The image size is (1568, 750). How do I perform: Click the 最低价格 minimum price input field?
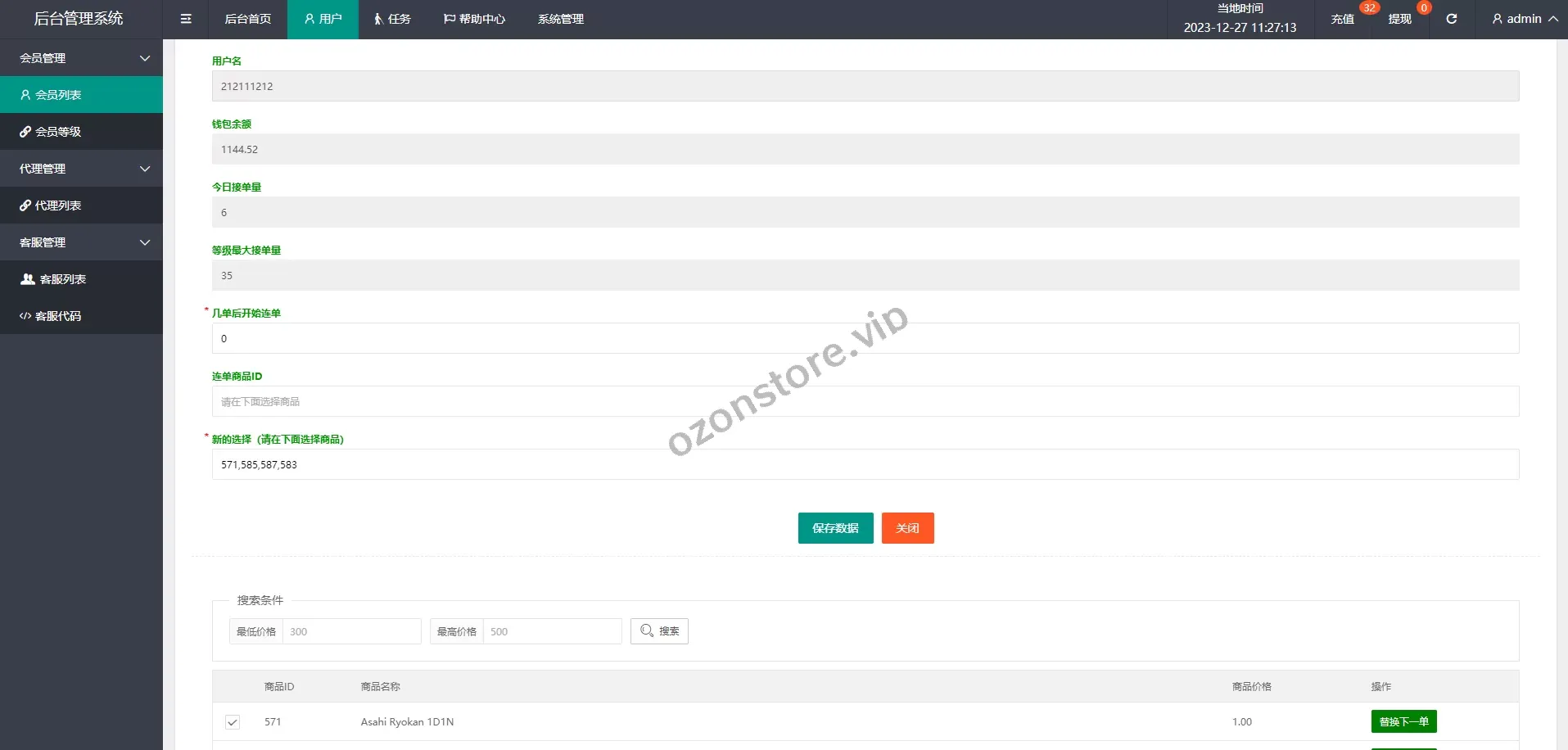[x=351, y=631]
